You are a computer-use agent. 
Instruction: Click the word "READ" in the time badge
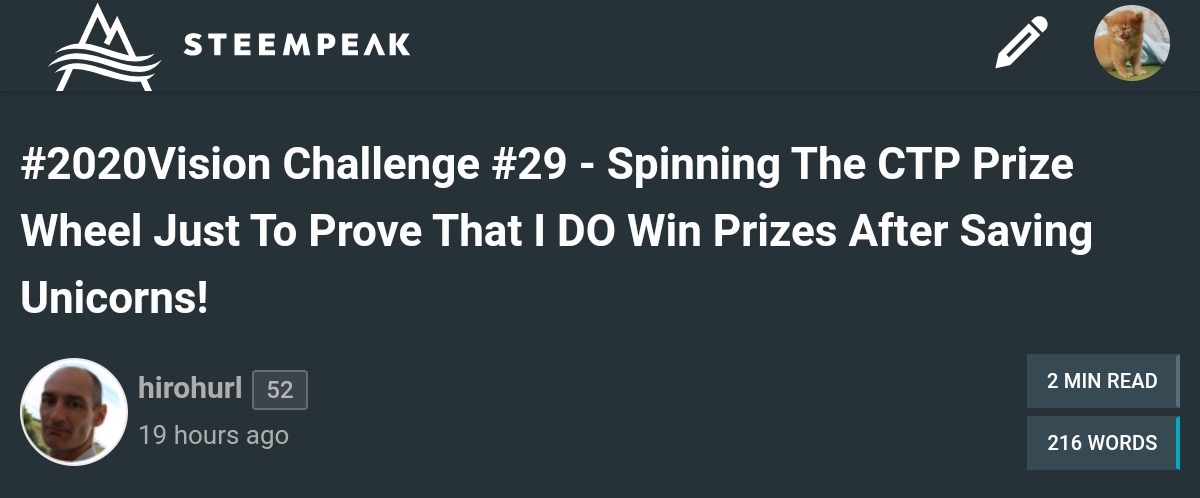(x=1132, y=381)
